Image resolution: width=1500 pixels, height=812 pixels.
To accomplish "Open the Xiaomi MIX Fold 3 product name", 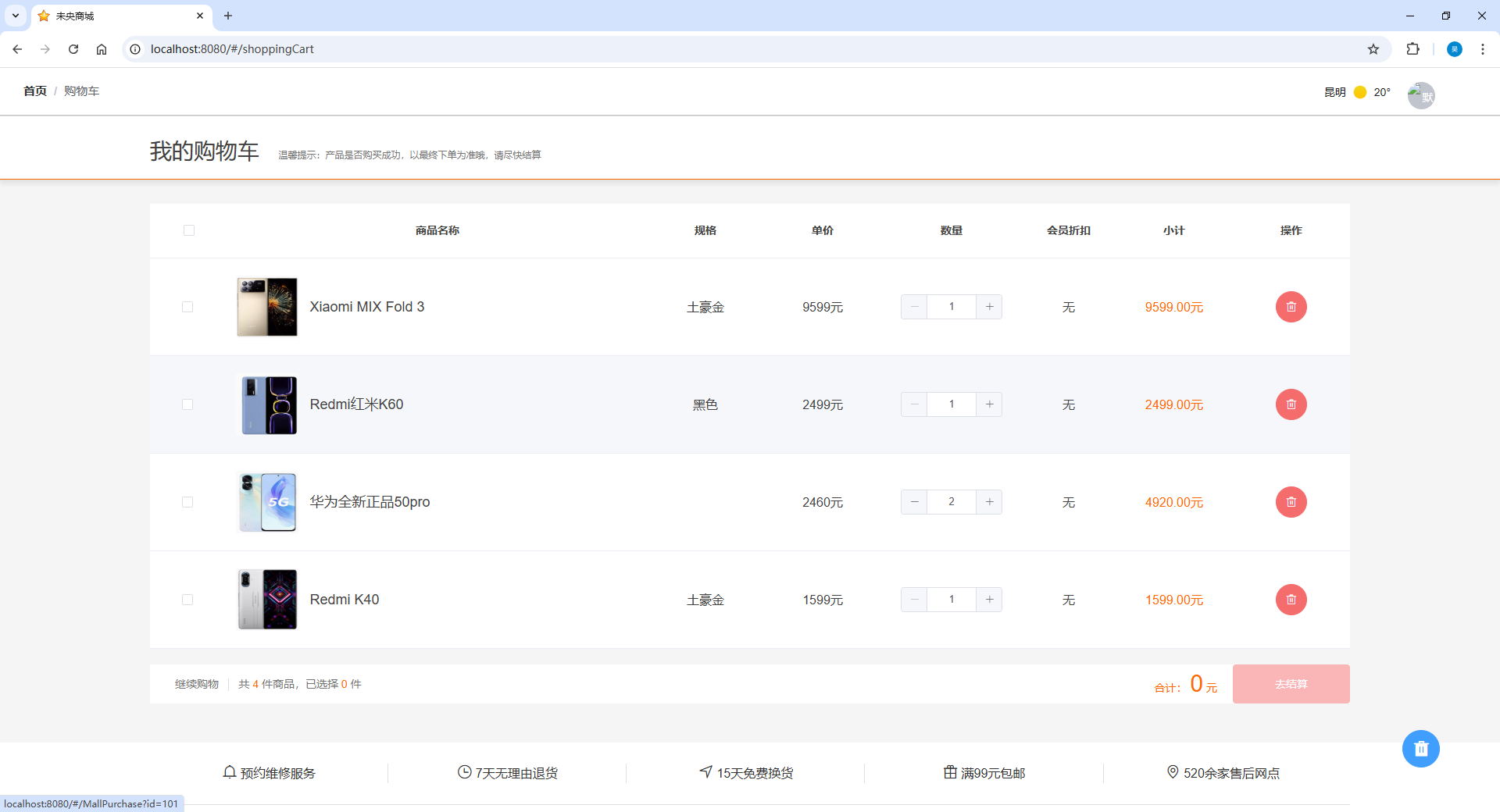I will click(x=367, y=307).
